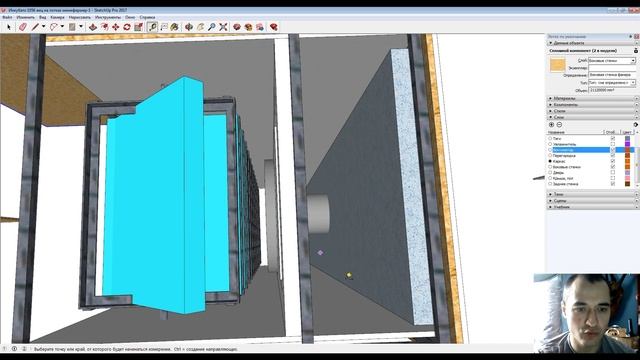The height and width of the screenshot is (360, 640).
Task: Toggle visibility of the highlighted layer
Action: [613, 150]
